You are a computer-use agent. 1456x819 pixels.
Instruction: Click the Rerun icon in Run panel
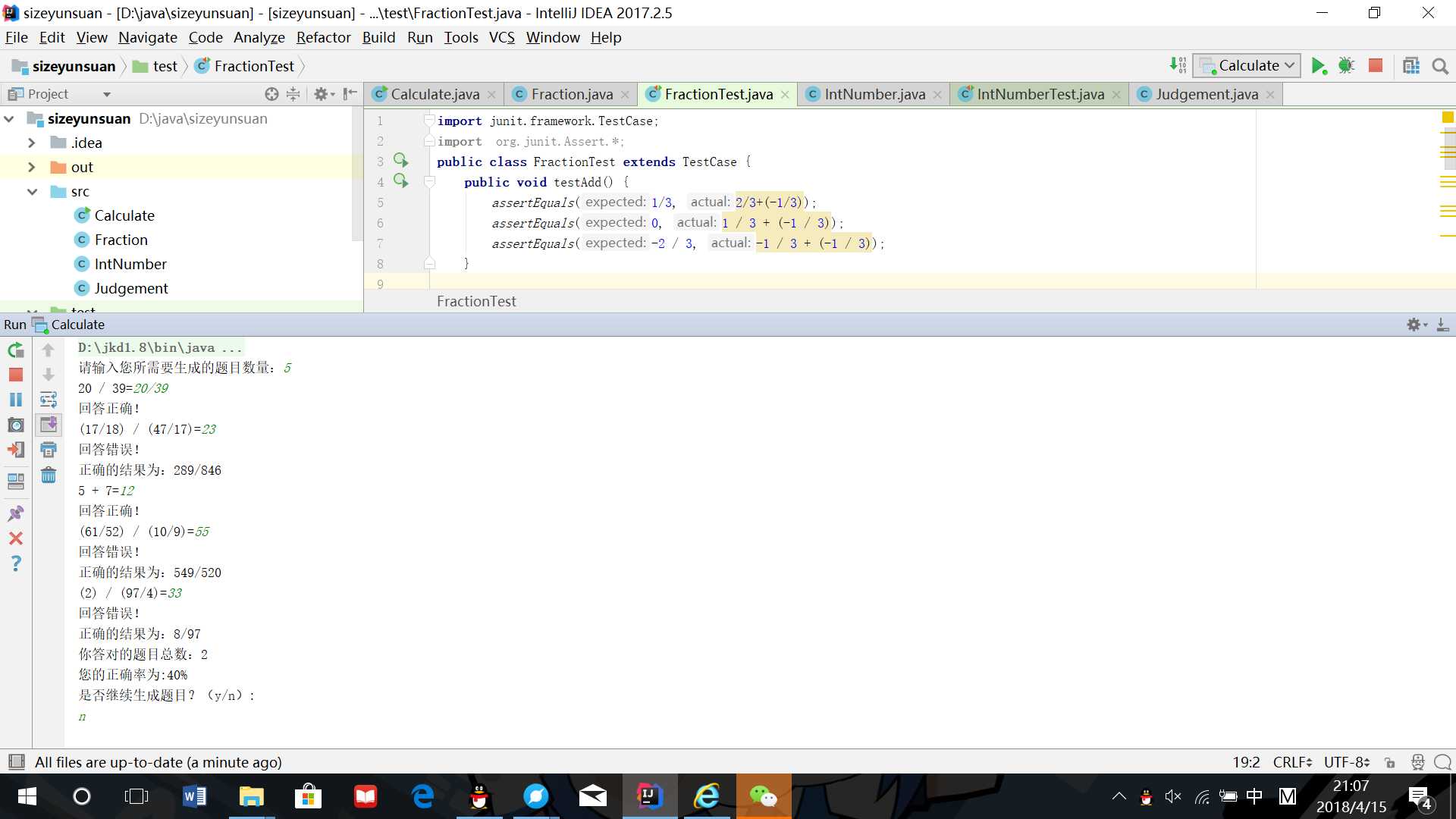point(15,349)
